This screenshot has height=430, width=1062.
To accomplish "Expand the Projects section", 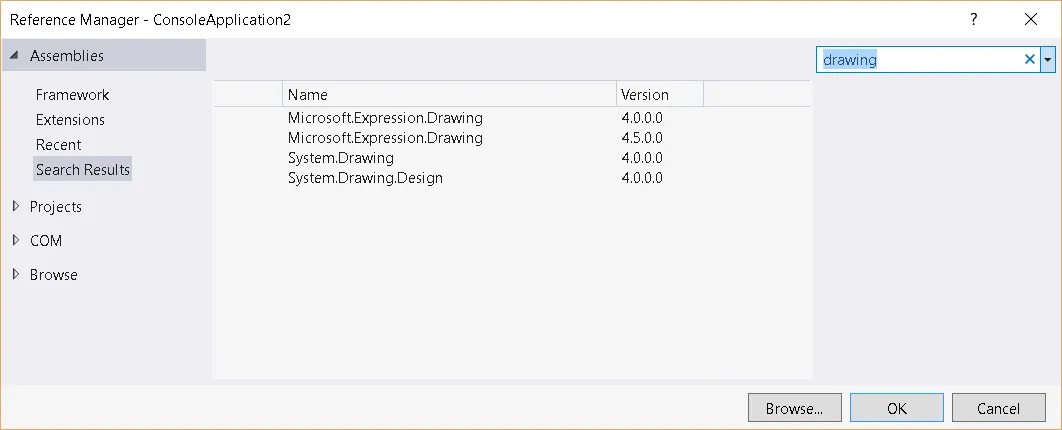I will point(15,207).
